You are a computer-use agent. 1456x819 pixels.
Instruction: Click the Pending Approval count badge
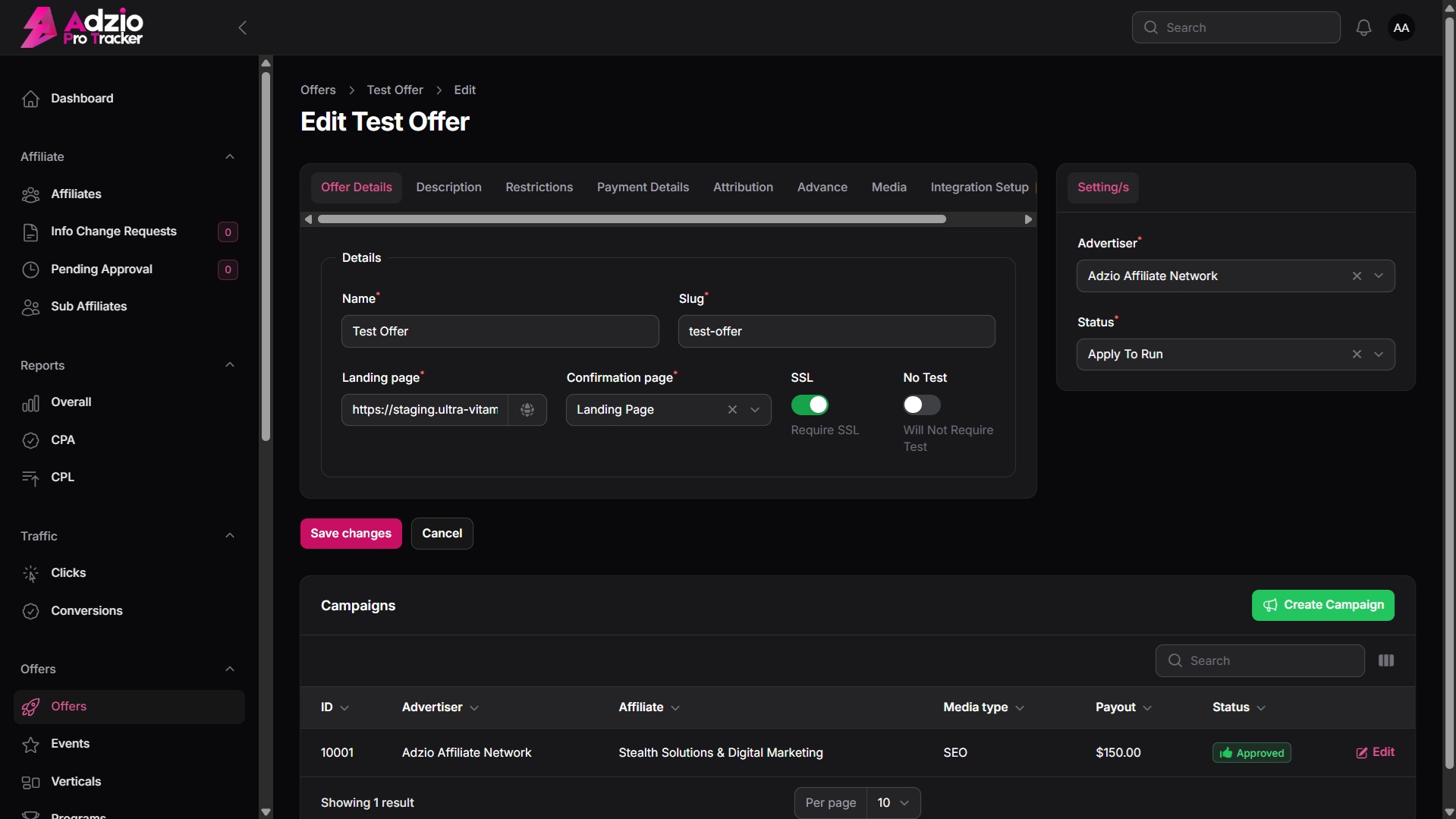228,269
